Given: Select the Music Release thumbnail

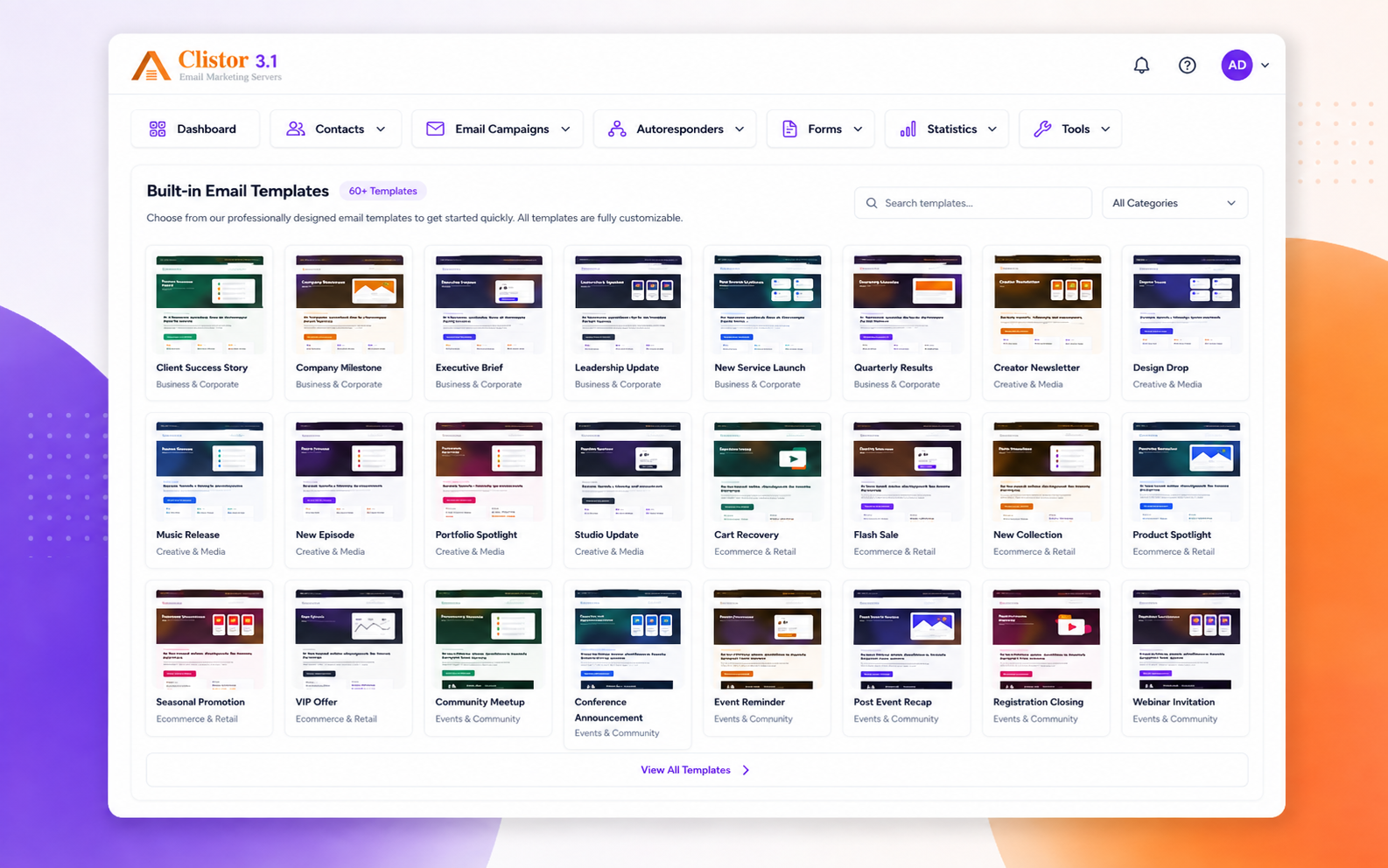Looking at the screenshot, I should [x=209, y=471].
